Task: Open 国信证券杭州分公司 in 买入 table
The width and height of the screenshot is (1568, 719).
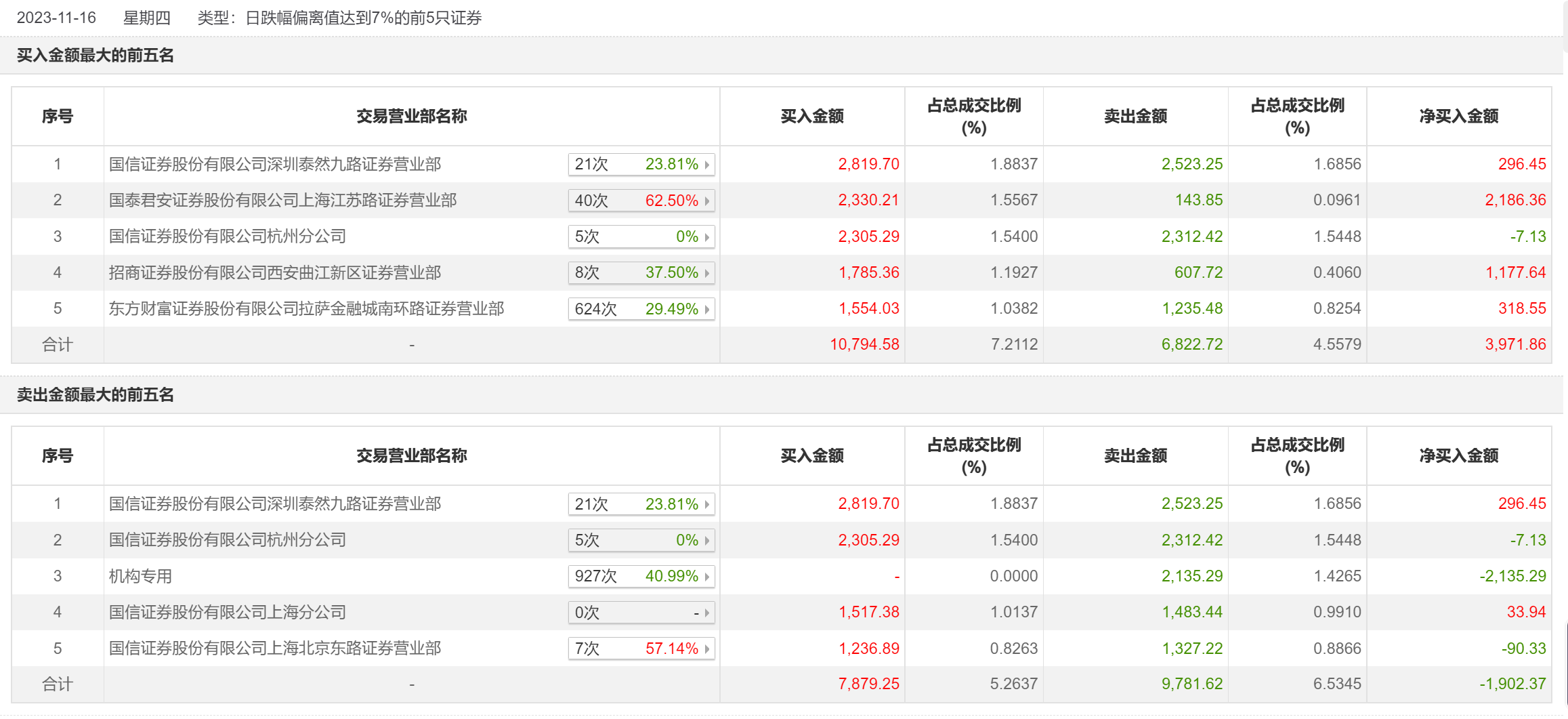Action: pos(228,237)
